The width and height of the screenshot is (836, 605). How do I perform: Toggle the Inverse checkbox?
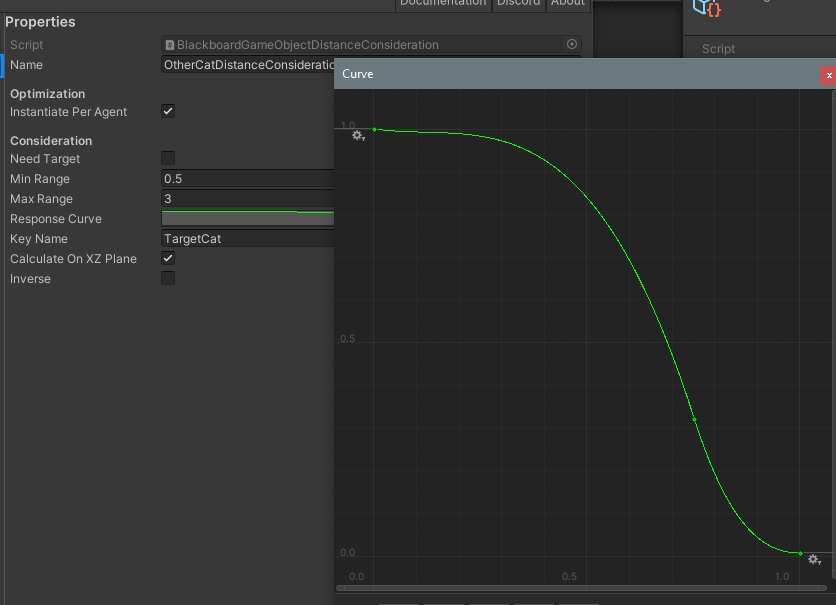(168, 278)
